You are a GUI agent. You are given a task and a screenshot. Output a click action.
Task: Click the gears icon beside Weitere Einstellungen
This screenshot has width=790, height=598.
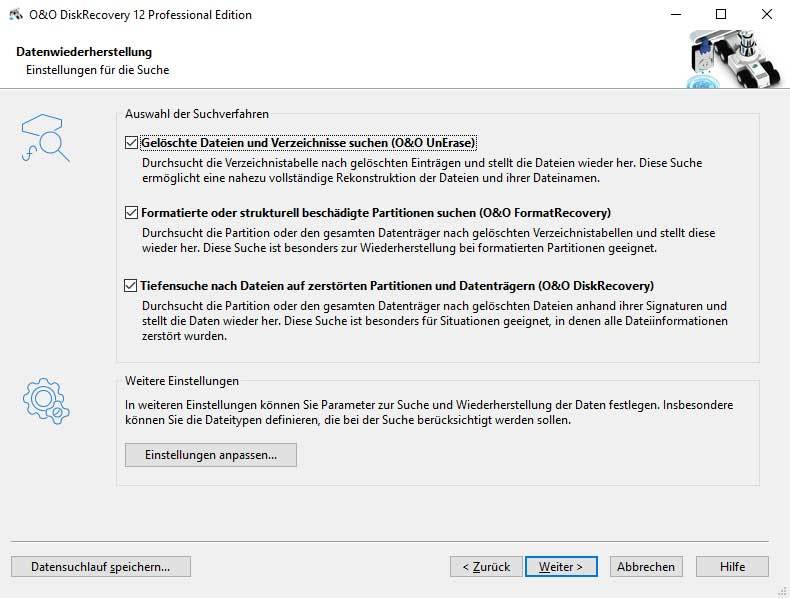pyautogui.click(x=46, y=401)
